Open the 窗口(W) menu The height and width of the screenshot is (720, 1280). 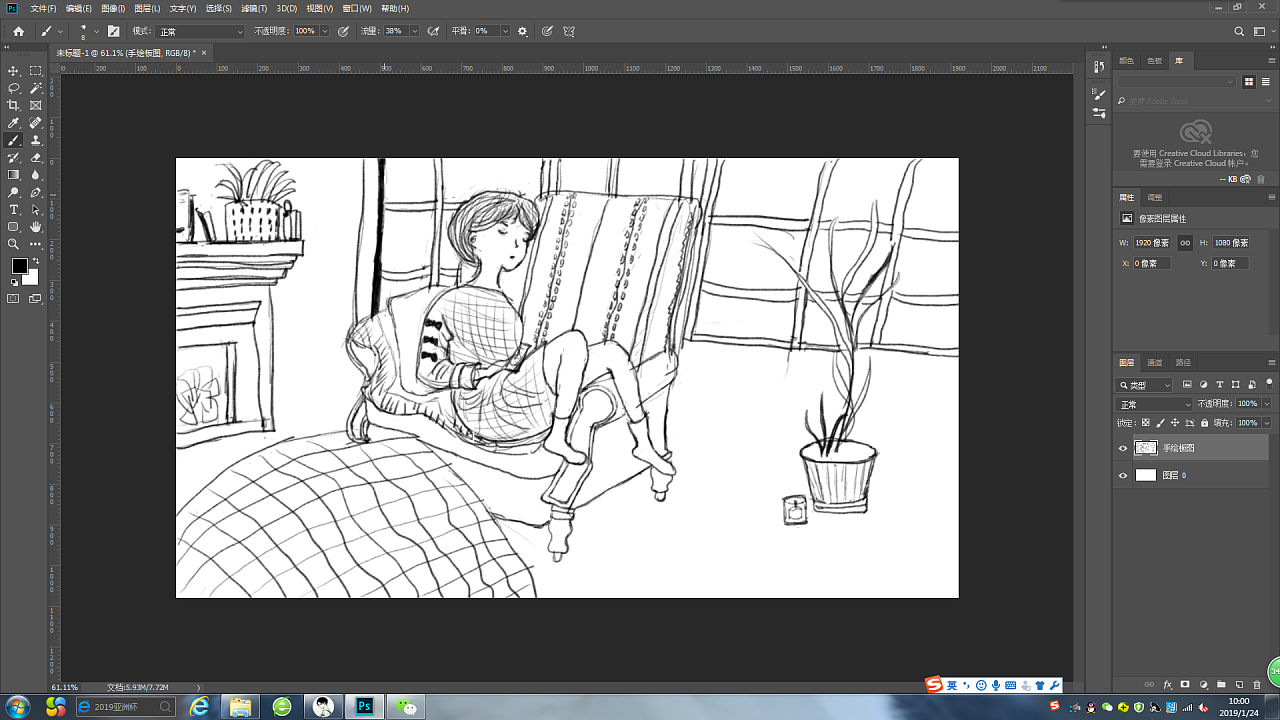[x=357, y=8]
